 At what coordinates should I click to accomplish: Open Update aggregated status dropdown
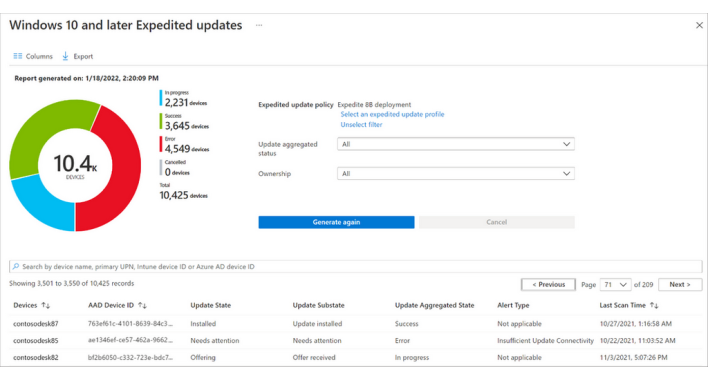[x=456, y=144]
